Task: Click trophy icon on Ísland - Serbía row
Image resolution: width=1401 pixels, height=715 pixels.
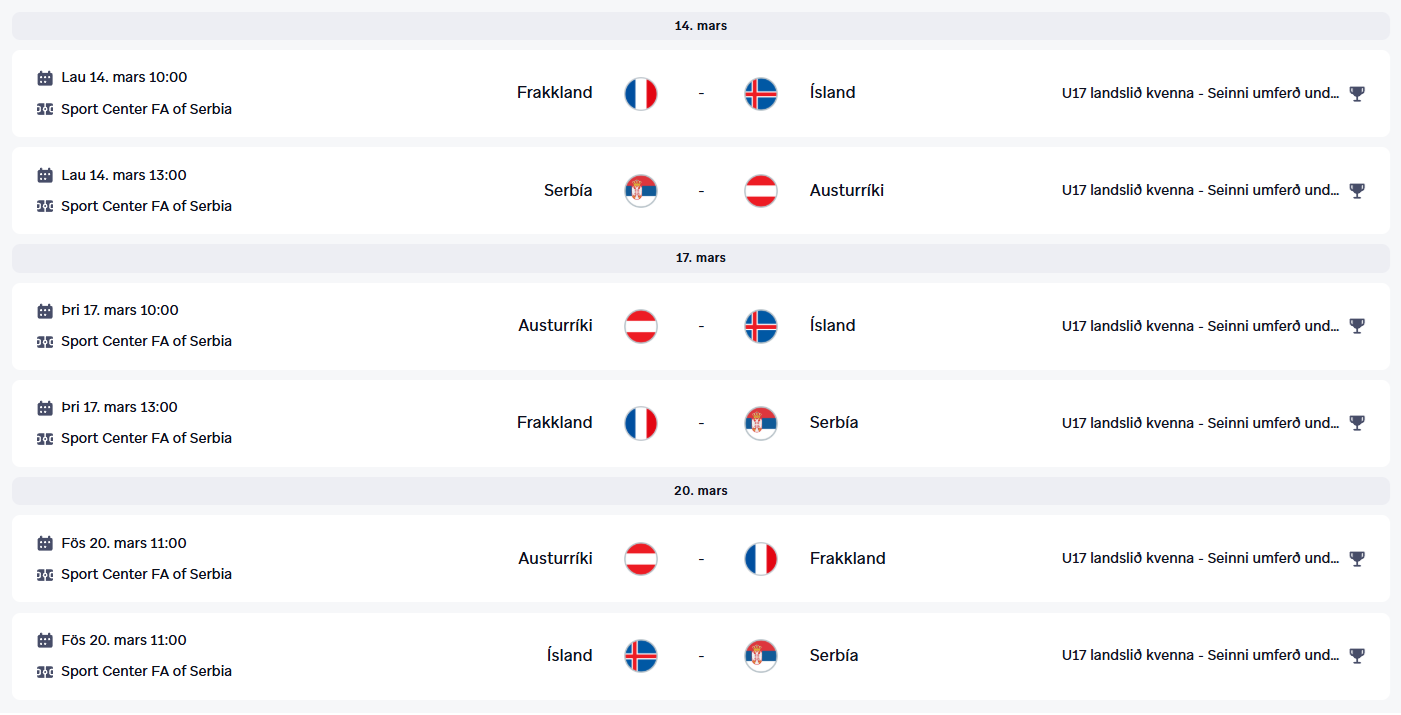Action: 1356,656
